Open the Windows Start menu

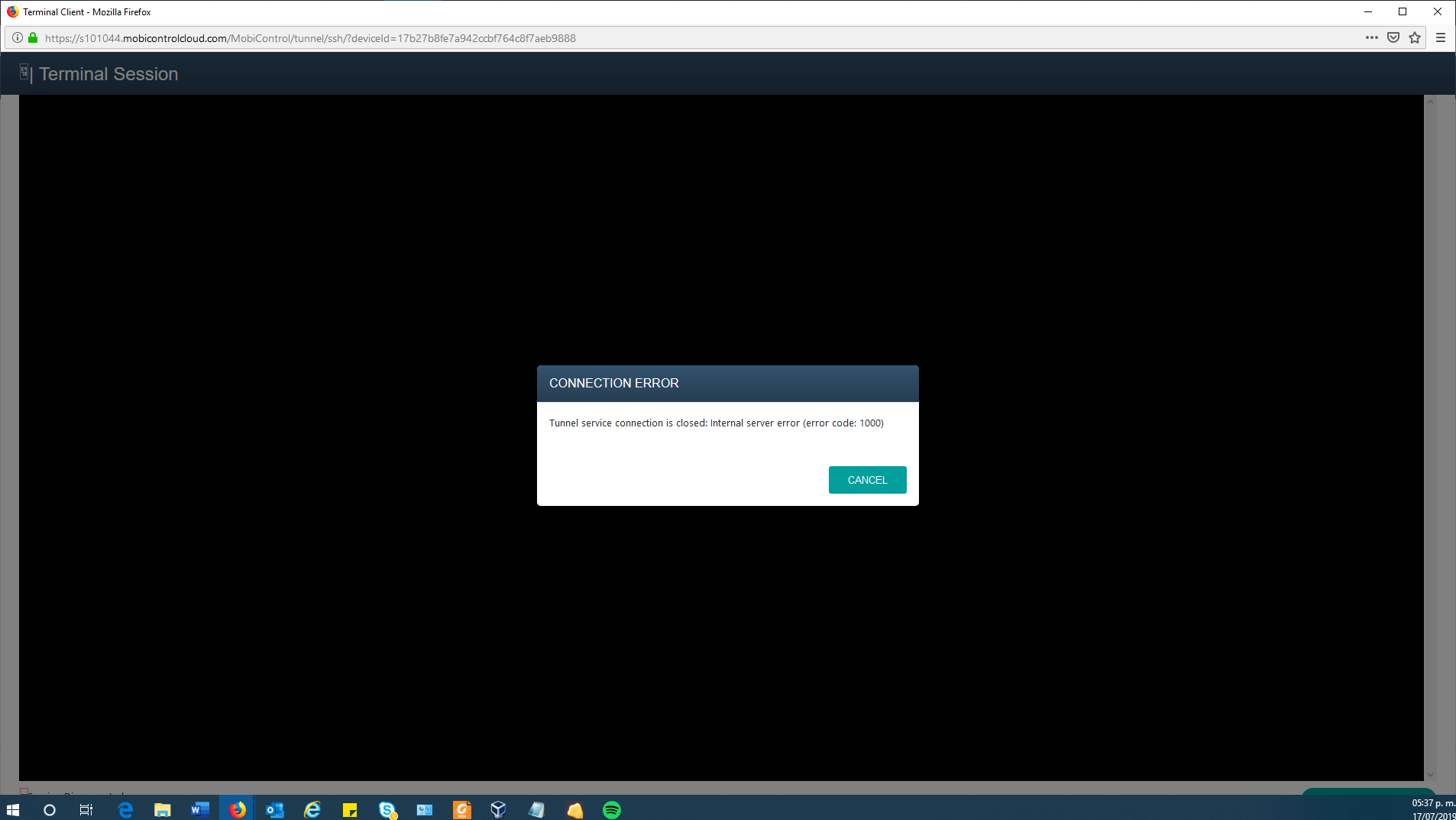[13, 809]
